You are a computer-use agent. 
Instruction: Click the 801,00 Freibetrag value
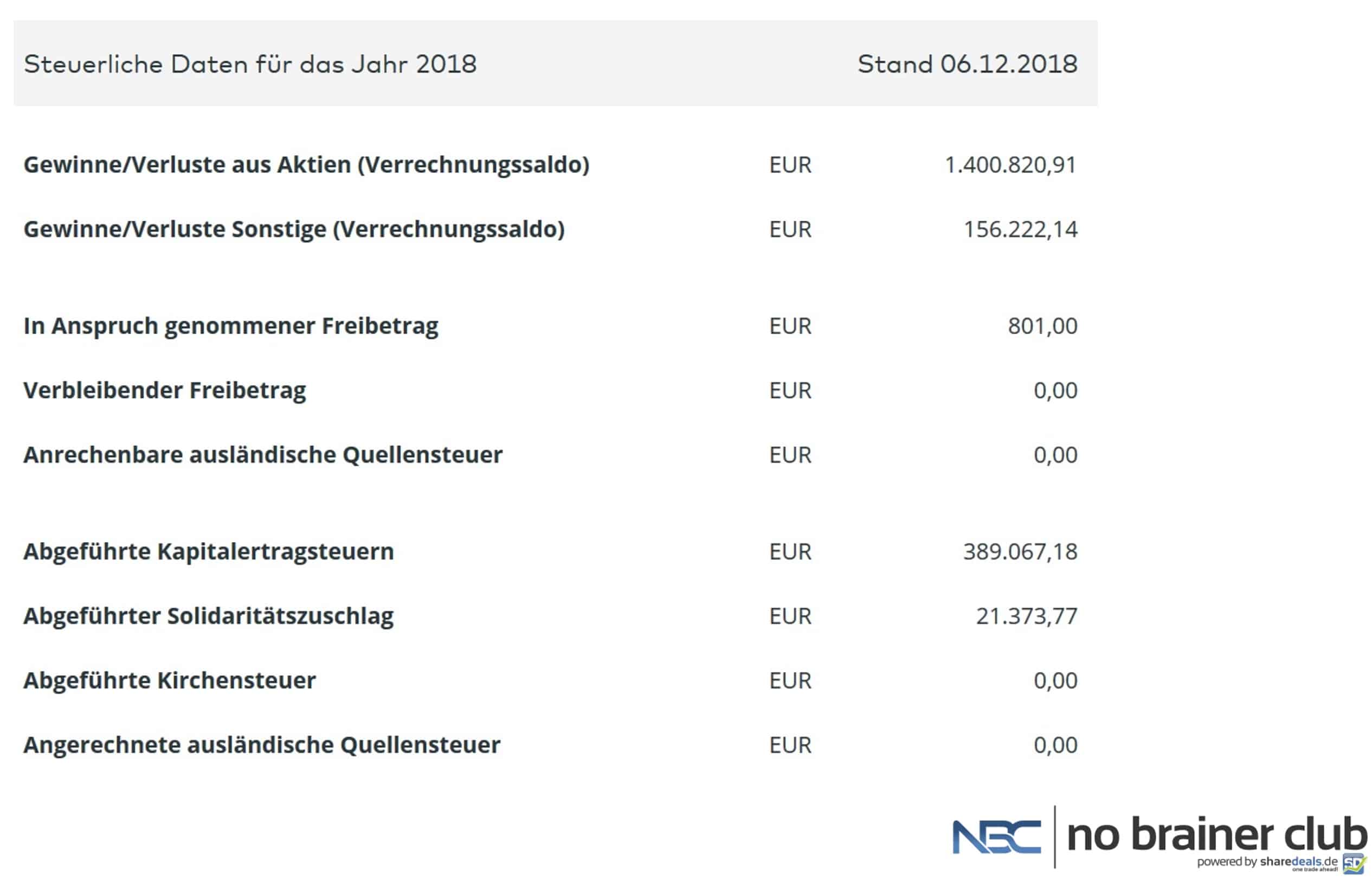point(1042,326)
